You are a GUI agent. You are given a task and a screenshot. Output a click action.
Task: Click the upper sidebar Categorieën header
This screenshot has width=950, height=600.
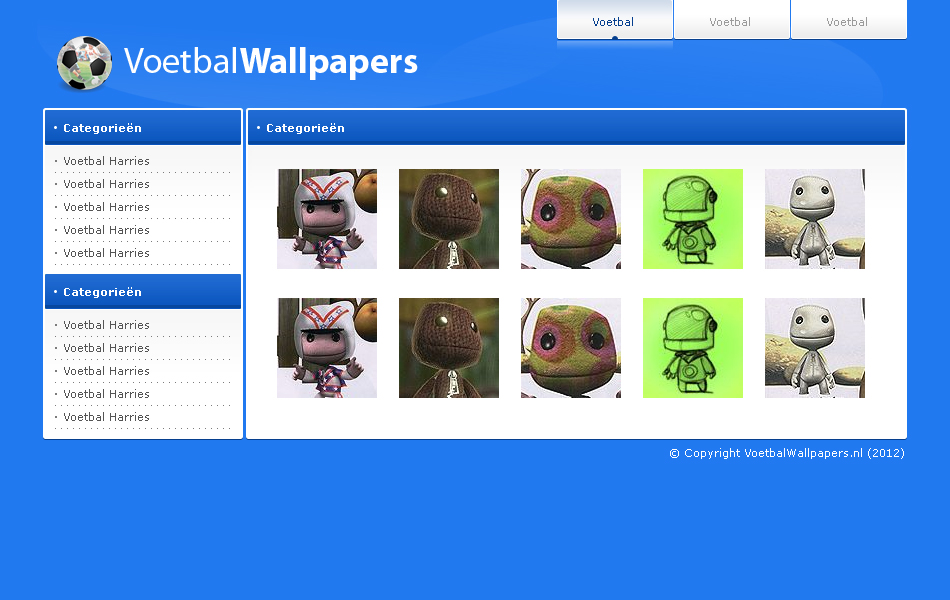tap(143, 128)
